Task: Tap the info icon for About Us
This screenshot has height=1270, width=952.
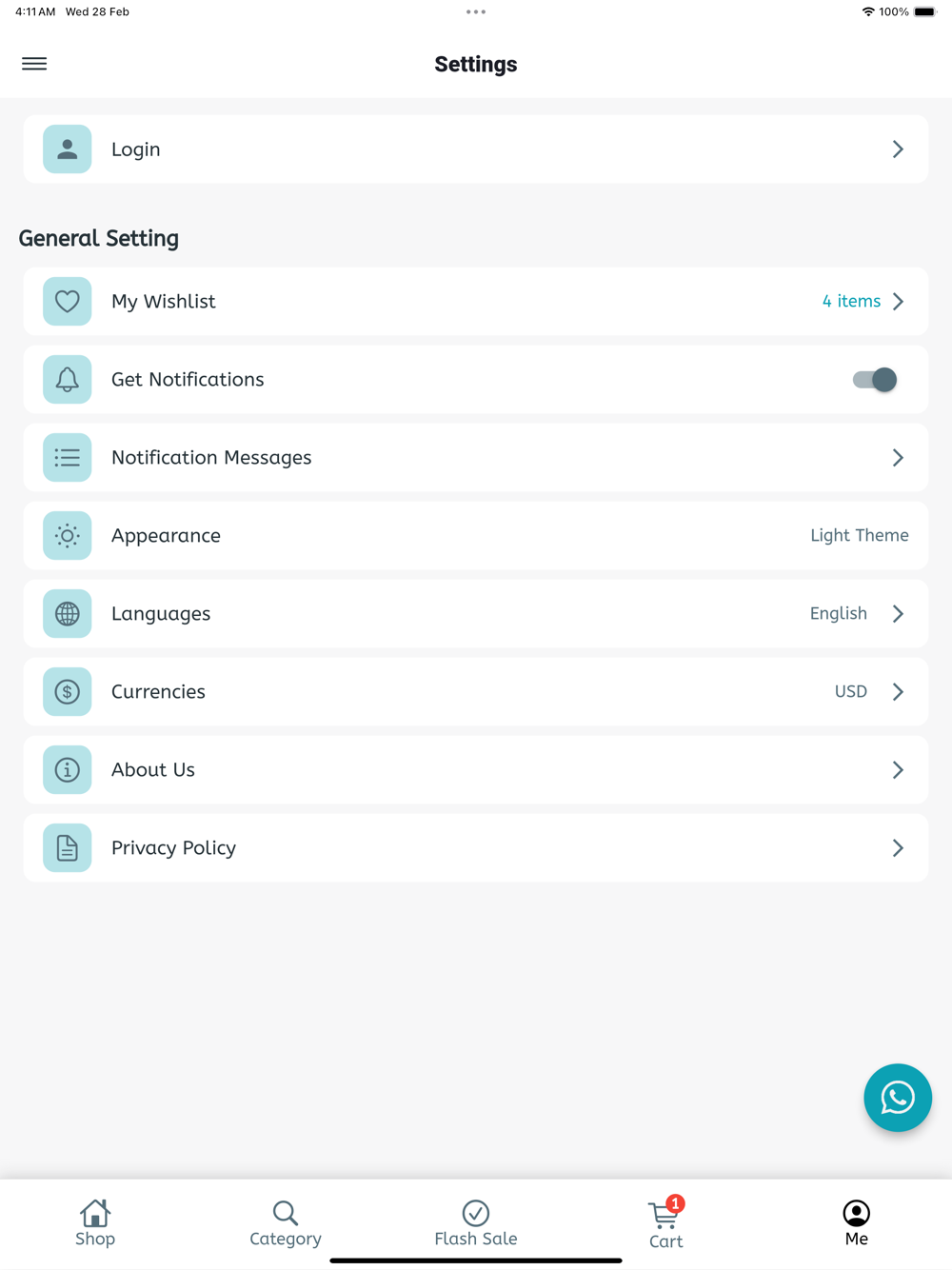Action: coord(67,769)
